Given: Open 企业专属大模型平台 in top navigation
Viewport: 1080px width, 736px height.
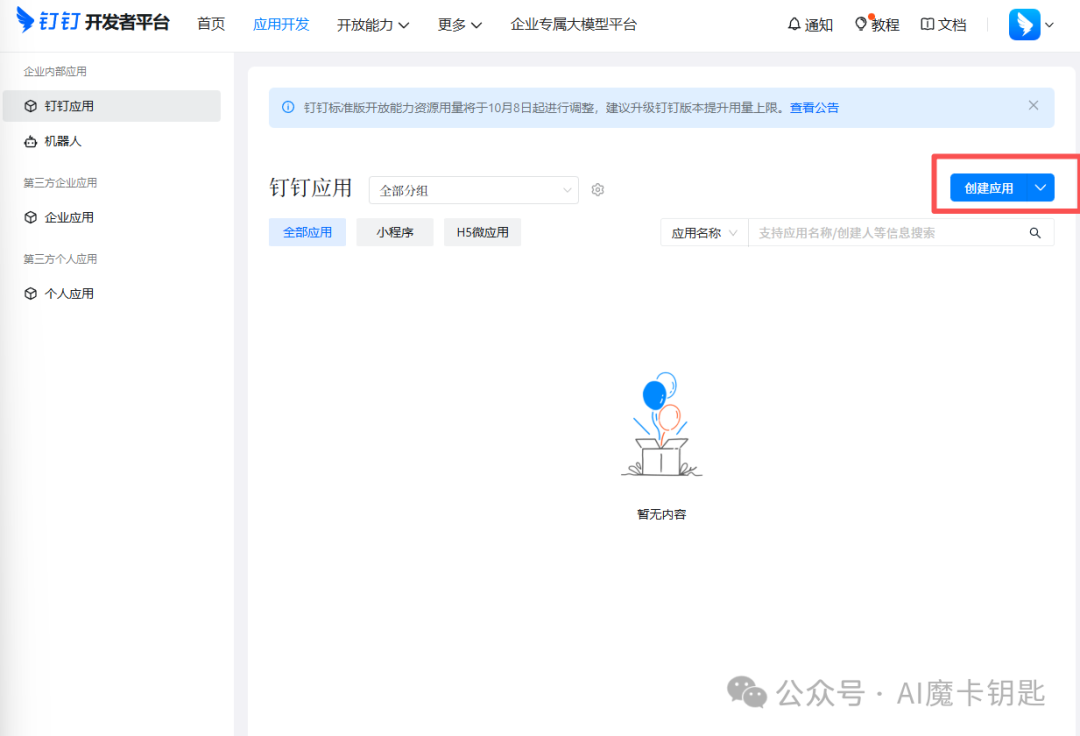Looking at the screenshot, I should click(x=574, y=24).
